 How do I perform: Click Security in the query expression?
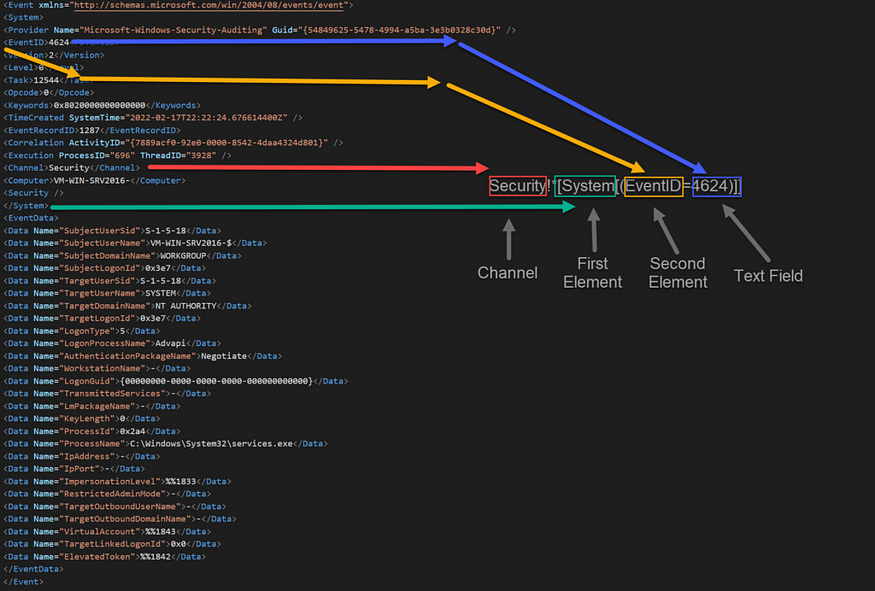[x=518, y=186]
